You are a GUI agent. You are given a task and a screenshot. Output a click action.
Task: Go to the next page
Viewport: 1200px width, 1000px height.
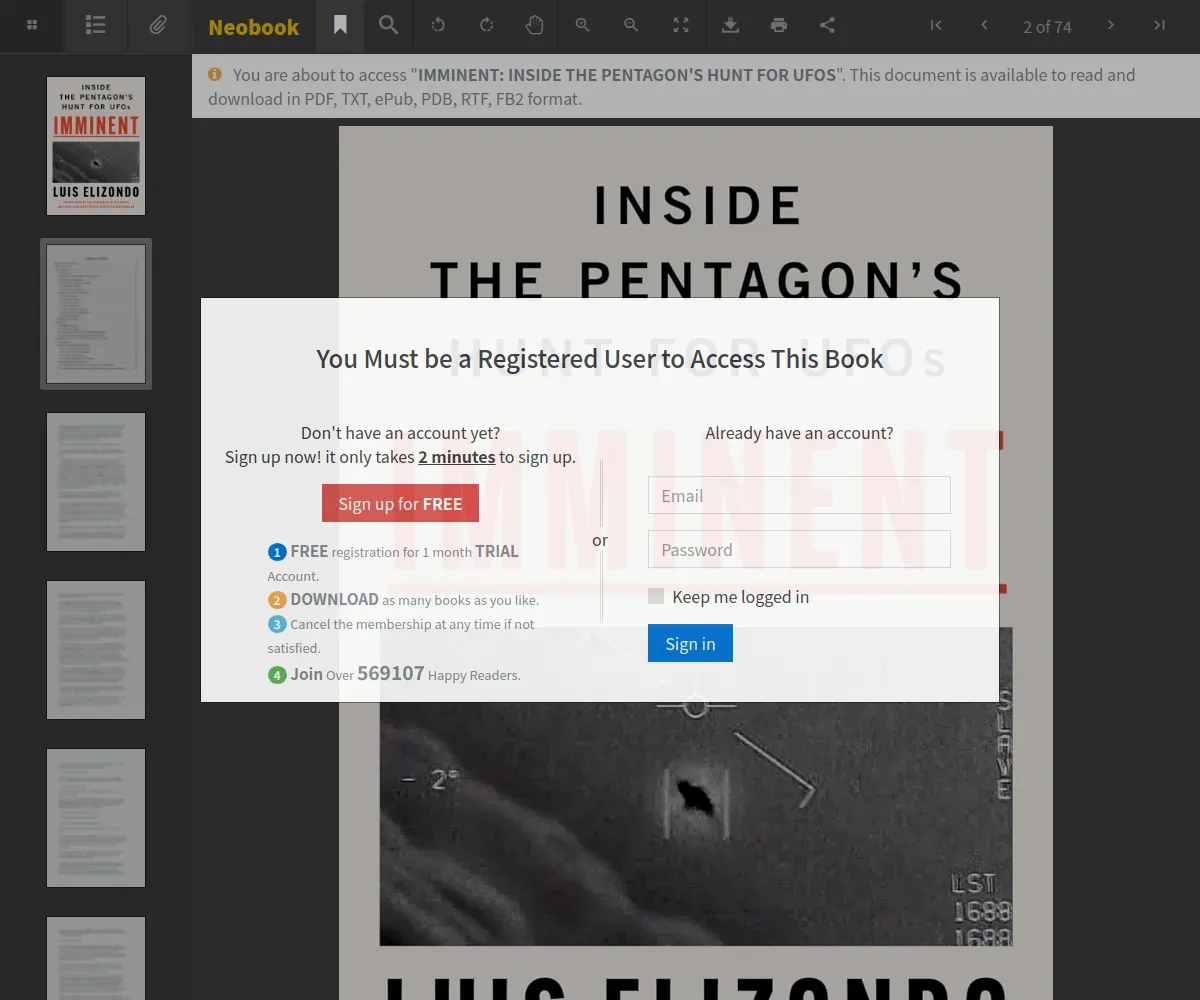[x=1110, y=26]
